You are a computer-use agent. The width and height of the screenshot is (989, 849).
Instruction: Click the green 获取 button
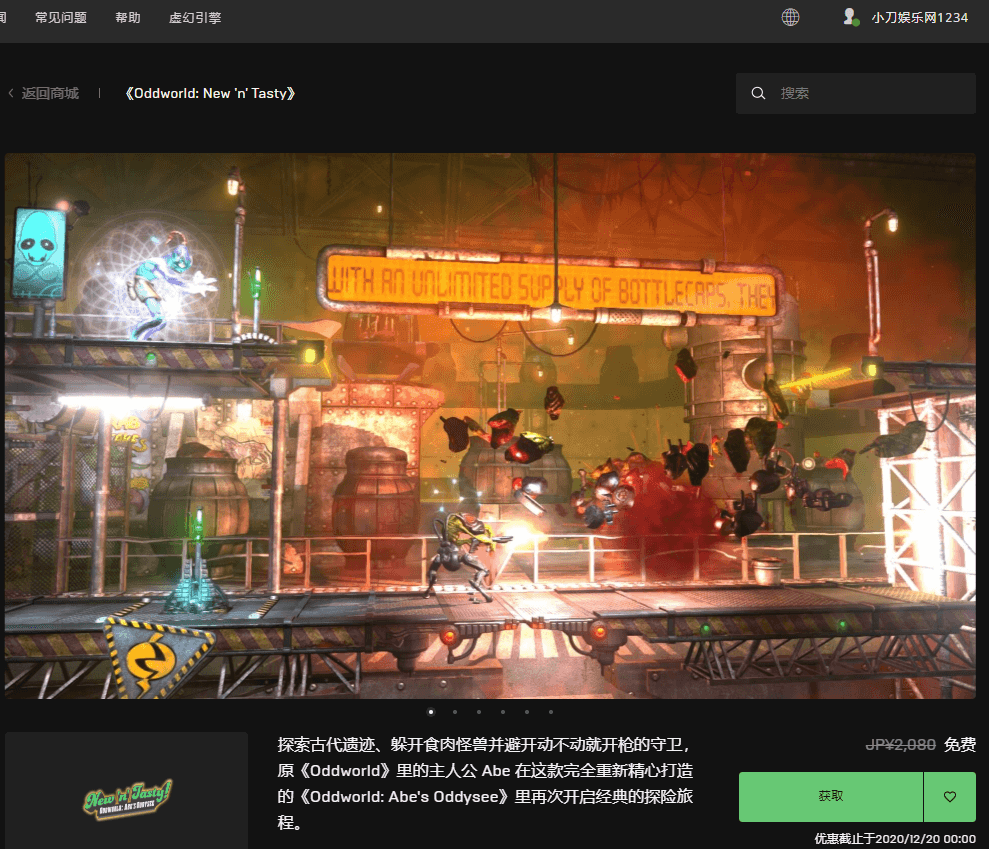[831, 797]
